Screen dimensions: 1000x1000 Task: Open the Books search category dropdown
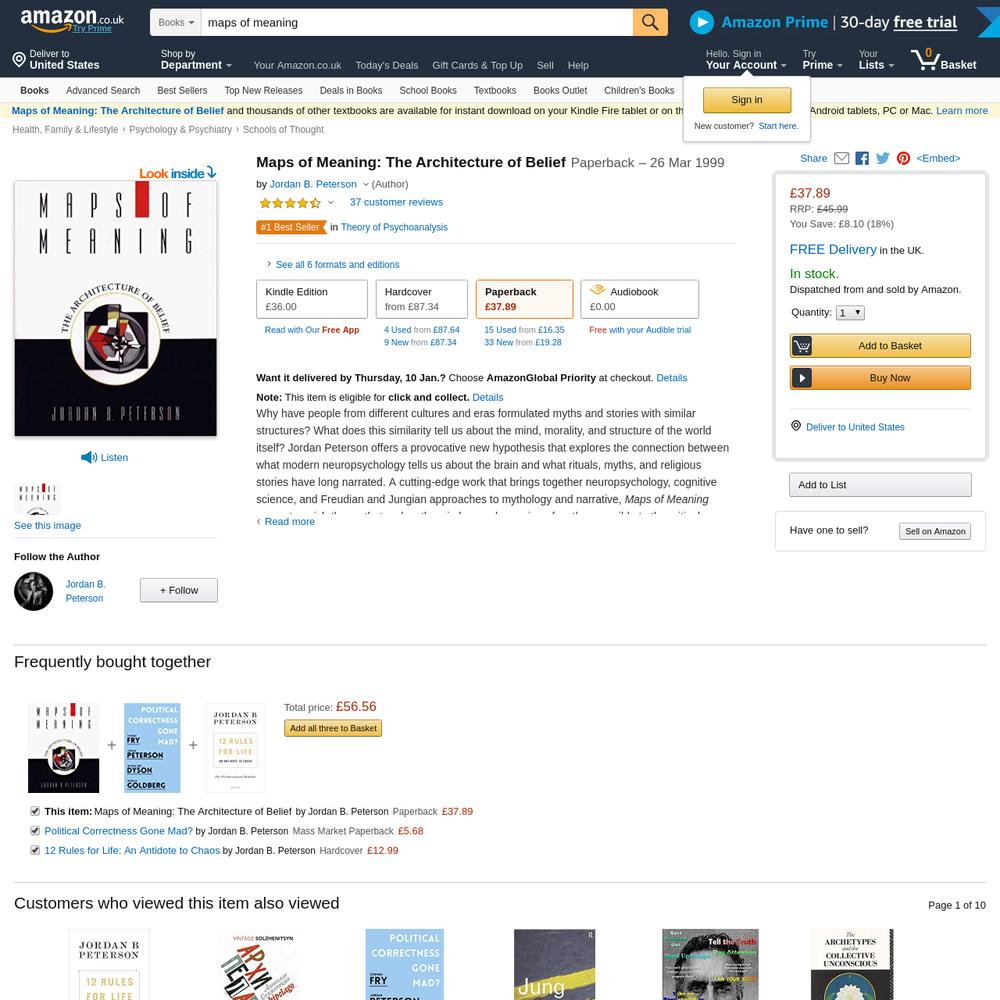click(x=175, y=22)
